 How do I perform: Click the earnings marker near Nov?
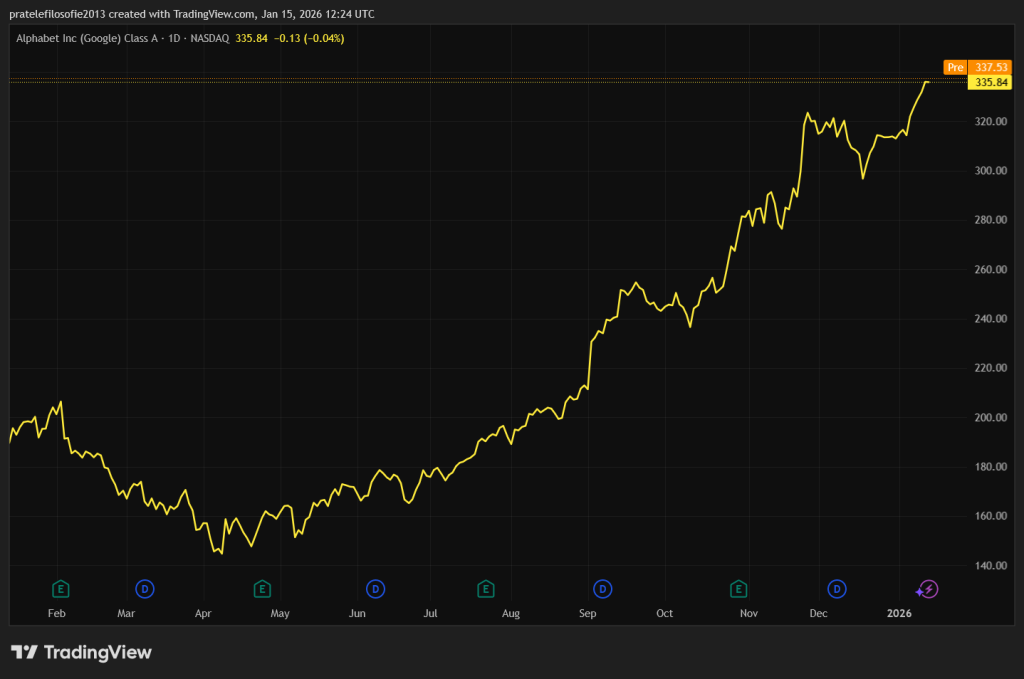(739, 588)
